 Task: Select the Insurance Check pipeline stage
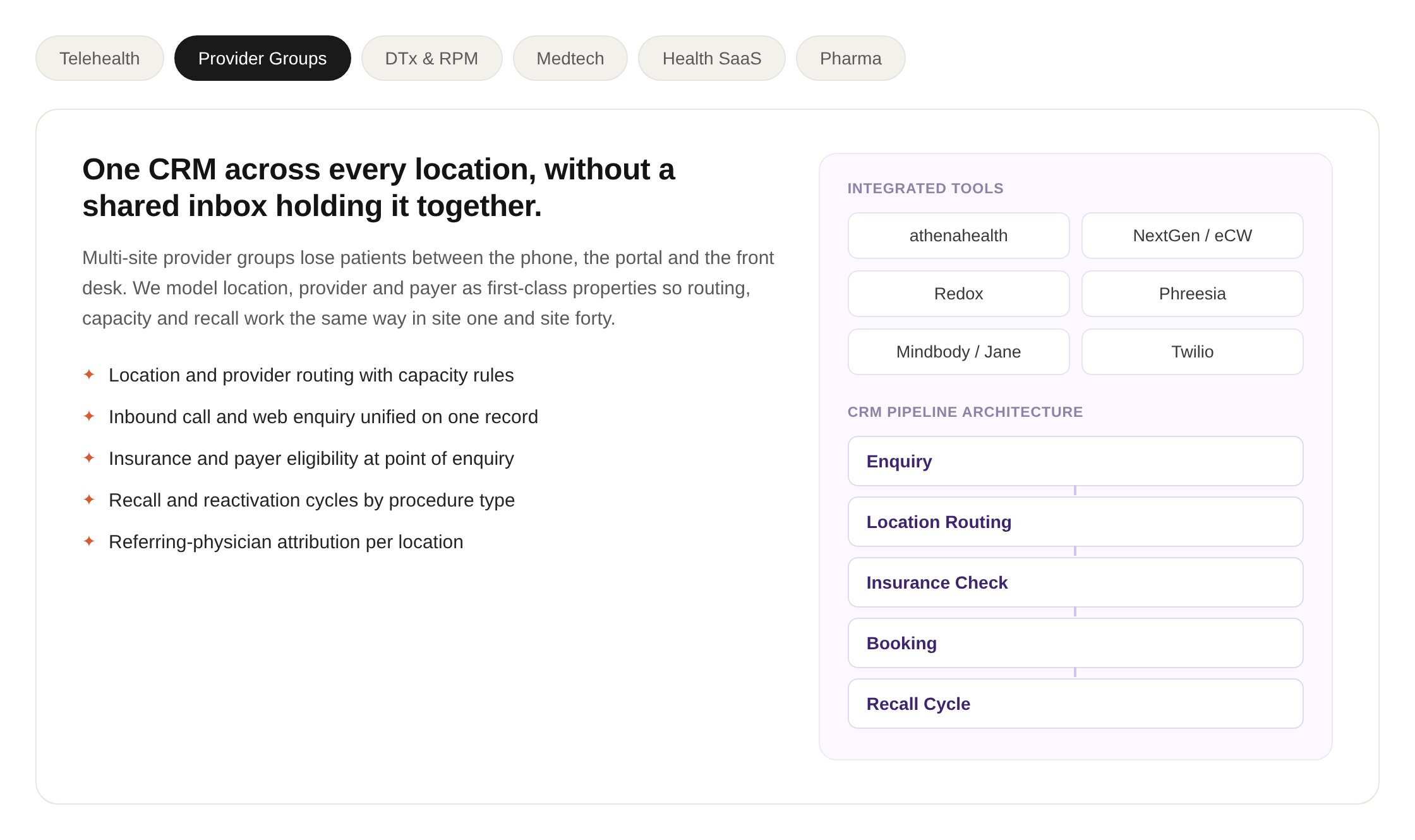1076,582
